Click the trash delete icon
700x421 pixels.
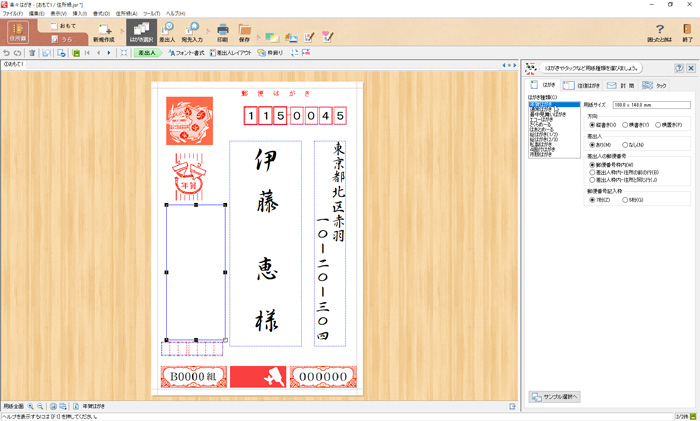point(32,53)
